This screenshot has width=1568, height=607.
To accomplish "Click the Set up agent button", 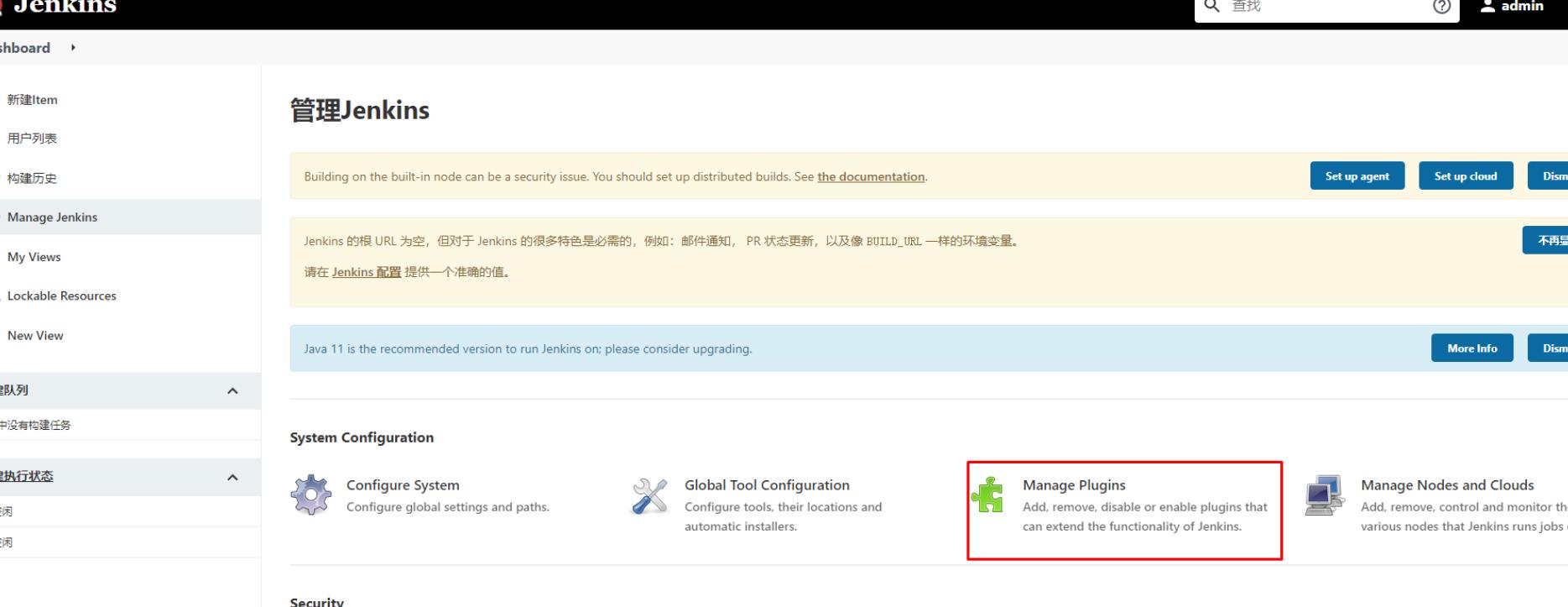I will pyautogui.click(x=1357, y=176).
